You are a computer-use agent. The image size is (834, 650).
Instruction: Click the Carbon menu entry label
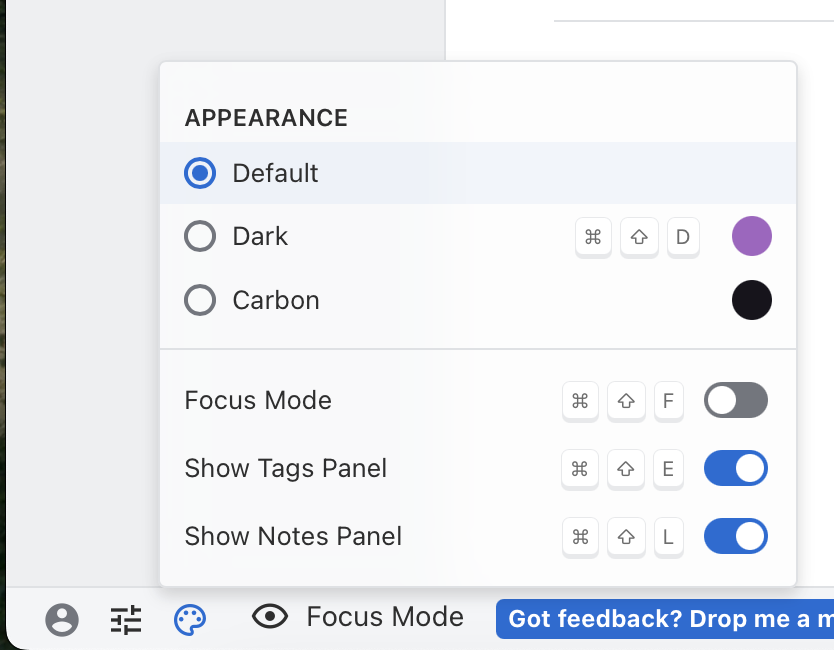tap(276, 300)
